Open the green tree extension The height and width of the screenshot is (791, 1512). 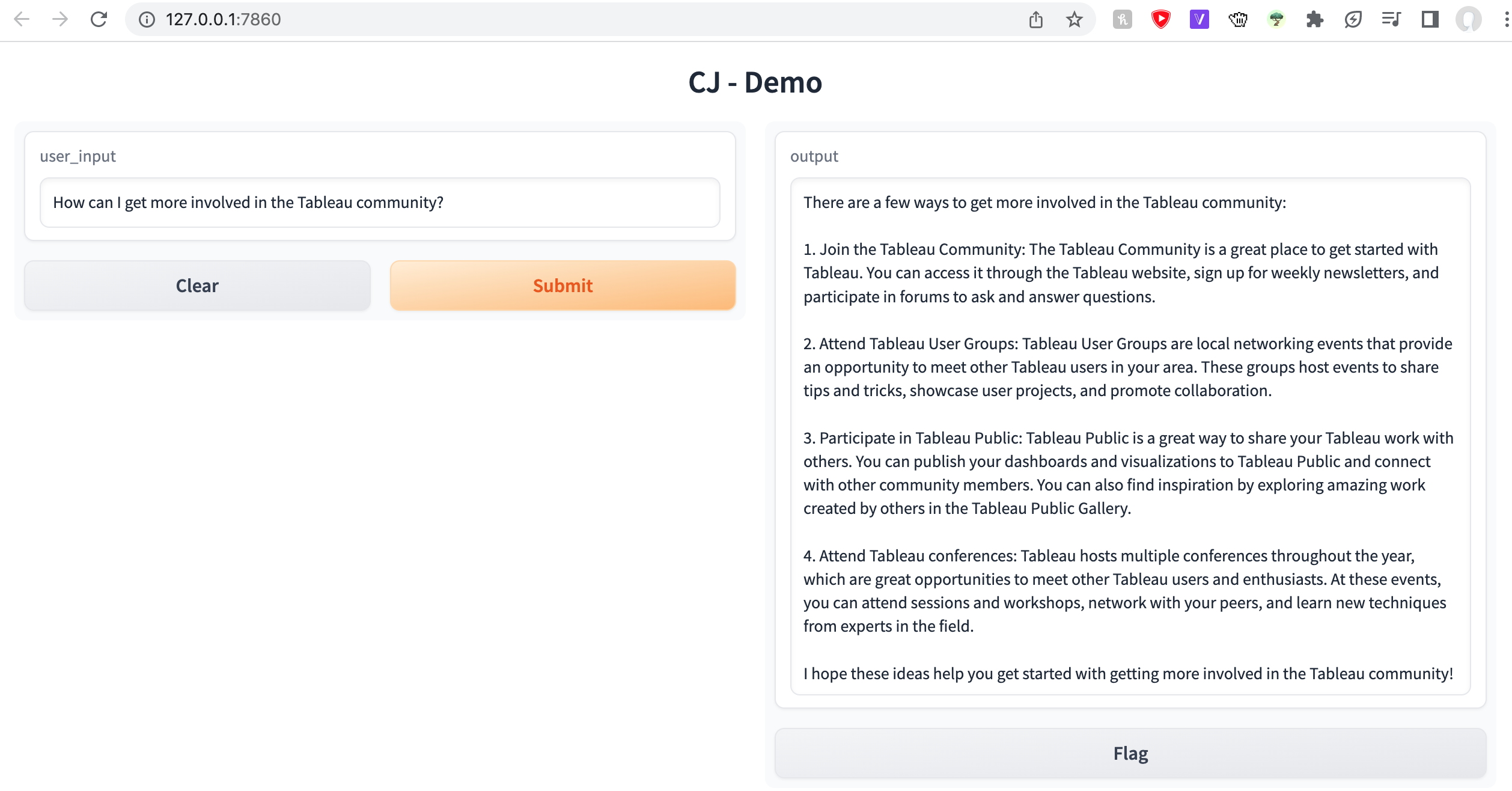pos(1276,20)
